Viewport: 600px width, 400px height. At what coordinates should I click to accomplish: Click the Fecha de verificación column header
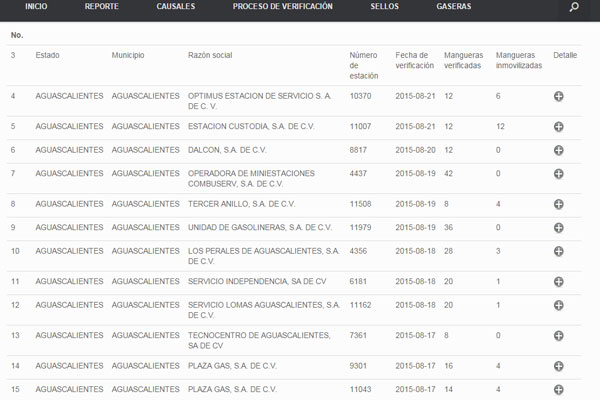(412, 60)
